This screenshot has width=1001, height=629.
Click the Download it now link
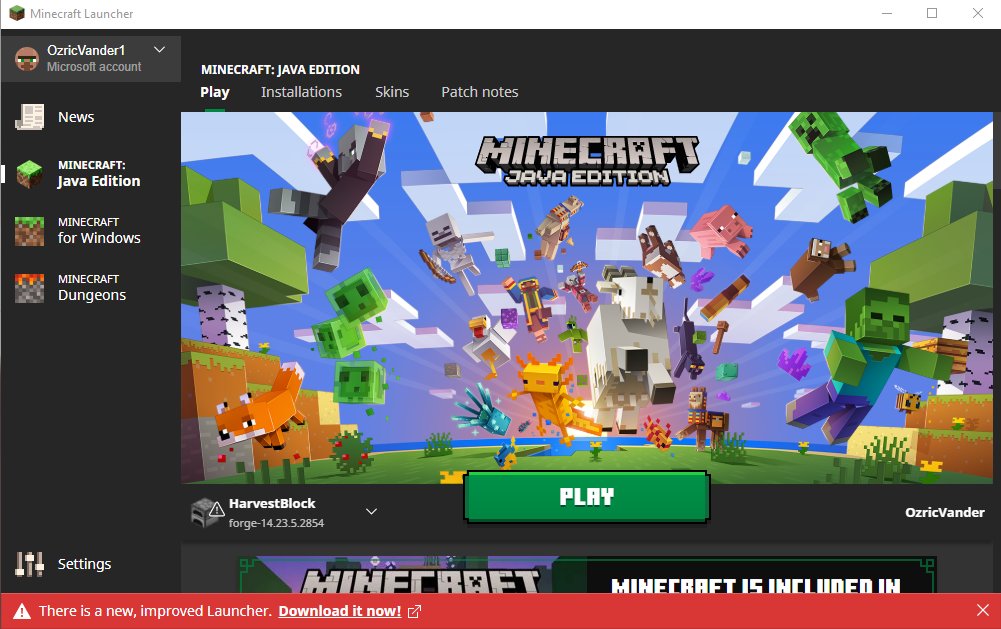(340, 611)
